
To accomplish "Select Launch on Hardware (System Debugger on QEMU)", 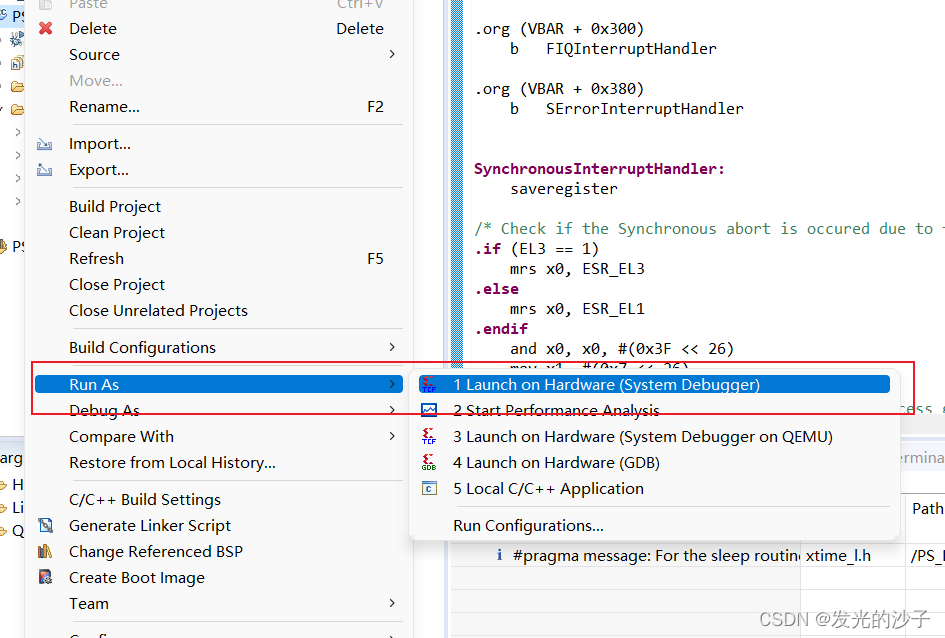I will (x=655, y=436).
